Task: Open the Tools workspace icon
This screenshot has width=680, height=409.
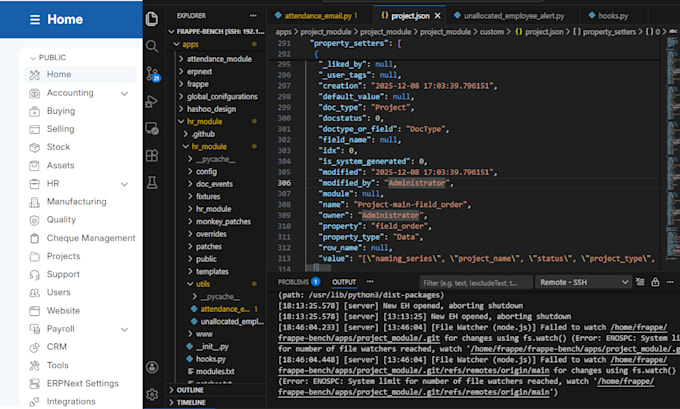Action: click(34, 365)
